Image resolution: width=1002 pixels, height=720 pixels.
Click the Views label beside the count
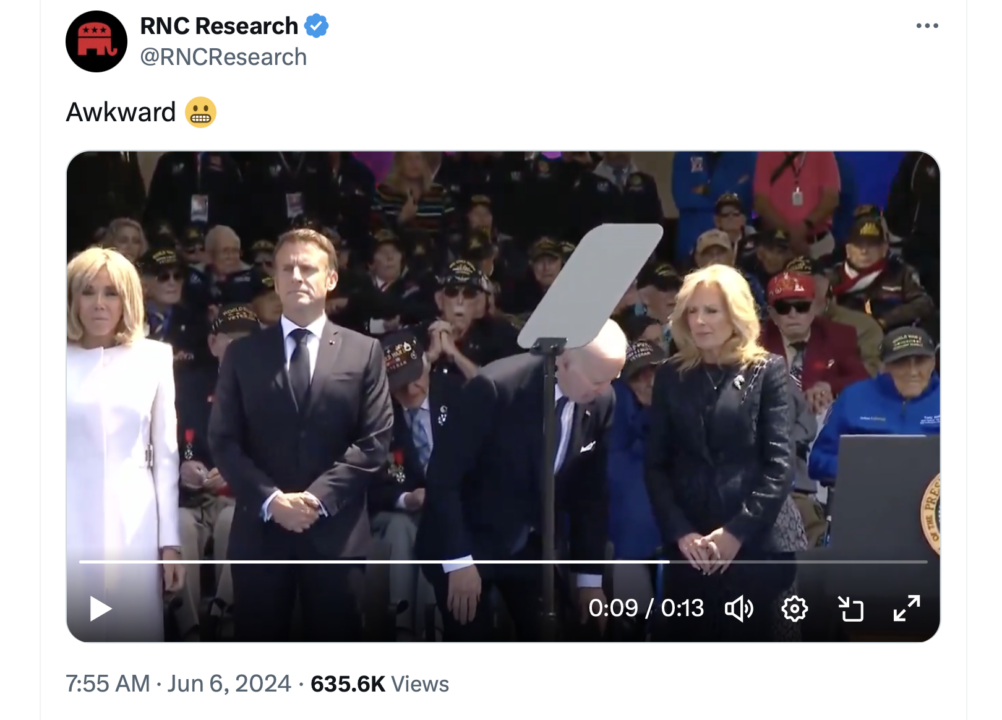click(420, 684)
